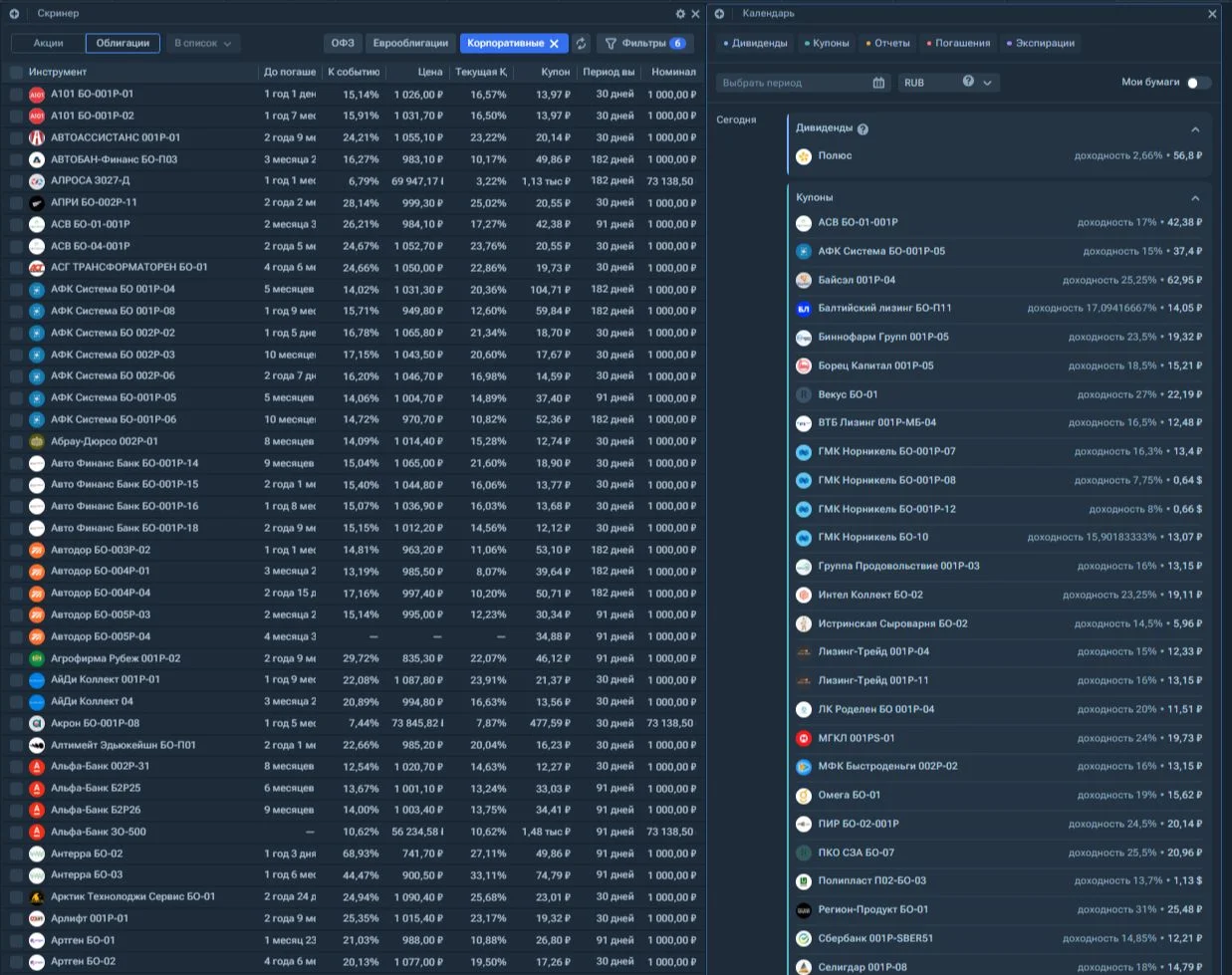Click the plus icon beside Скринер title
The width and height of the screenshot is (1232, 975).
pos(14,14)
